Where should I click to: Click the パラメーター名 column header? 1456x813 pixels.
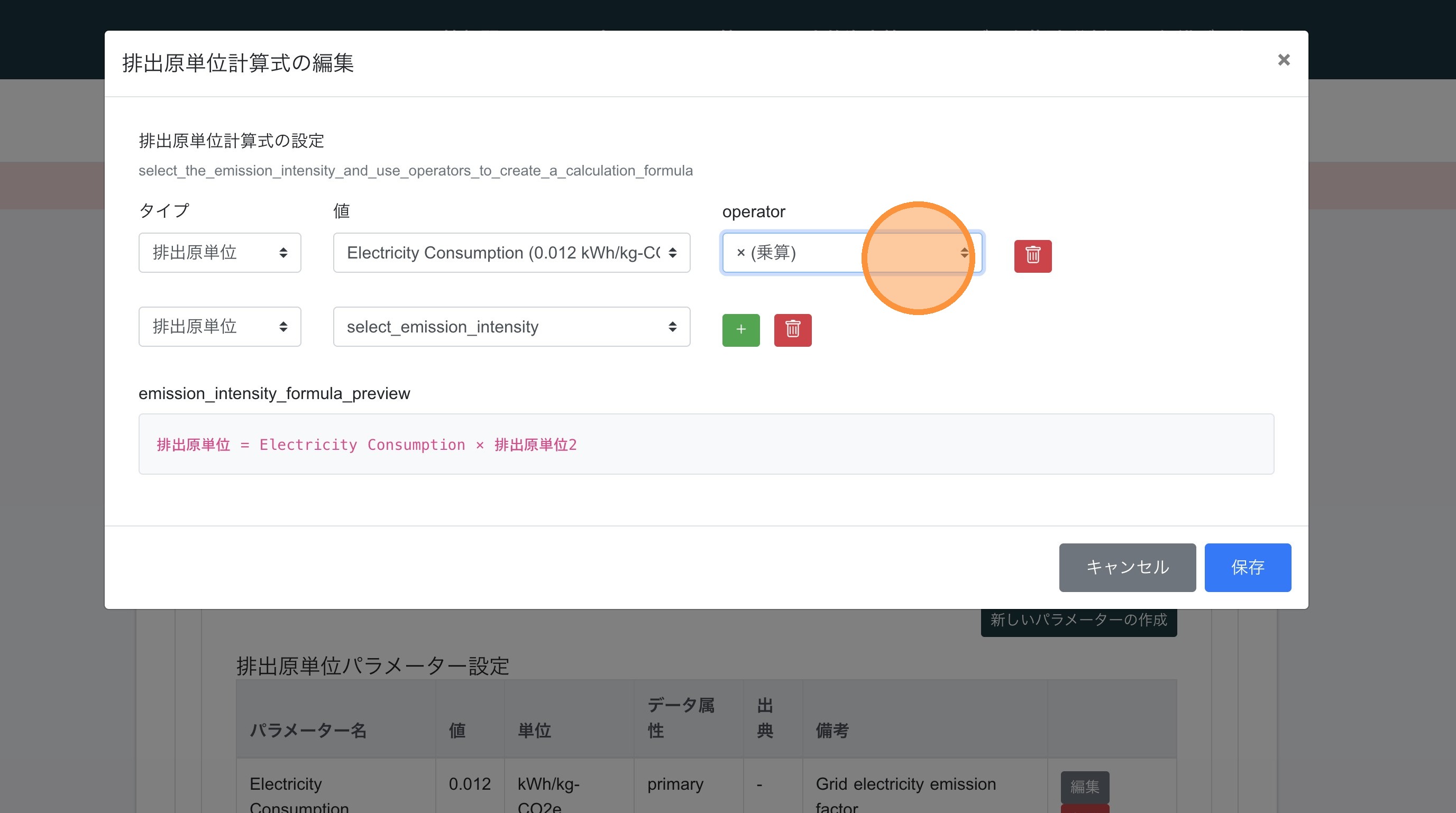pos(308,730)
